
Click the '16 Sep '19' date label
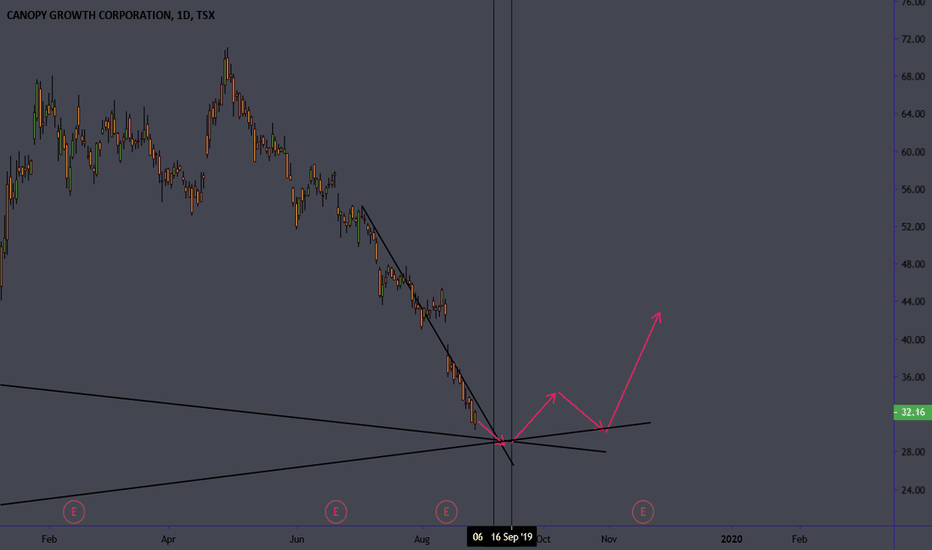tap(512, 537)
